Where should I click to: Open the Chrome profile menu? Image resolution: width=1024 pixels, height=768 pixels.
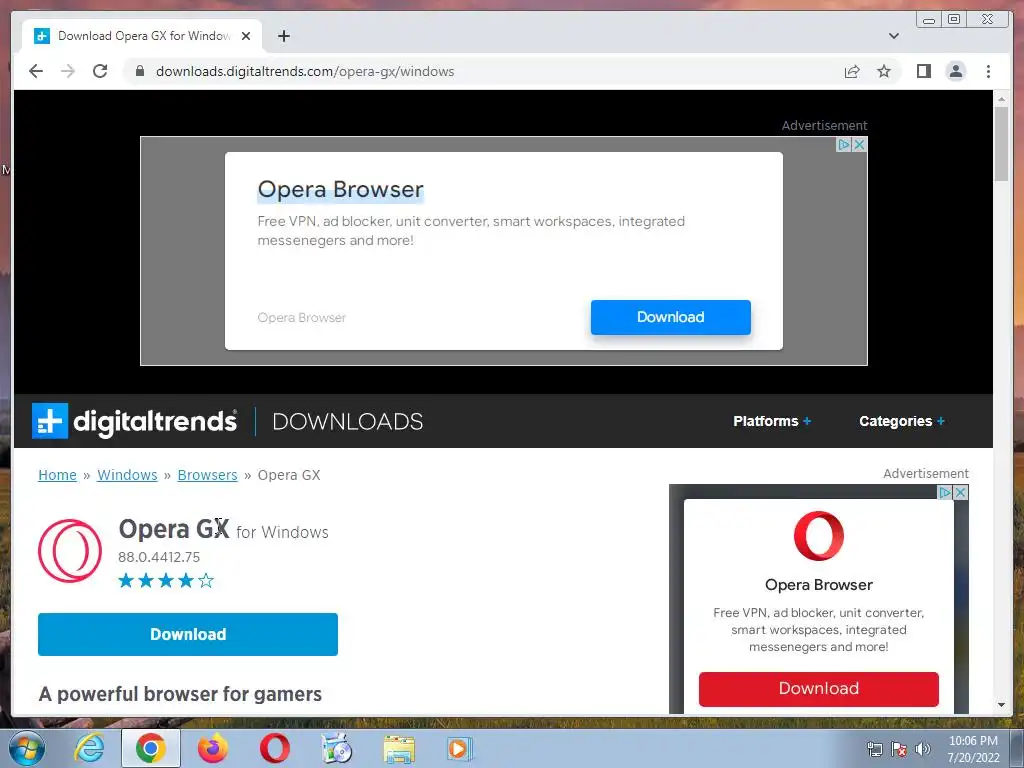point(955,71)
